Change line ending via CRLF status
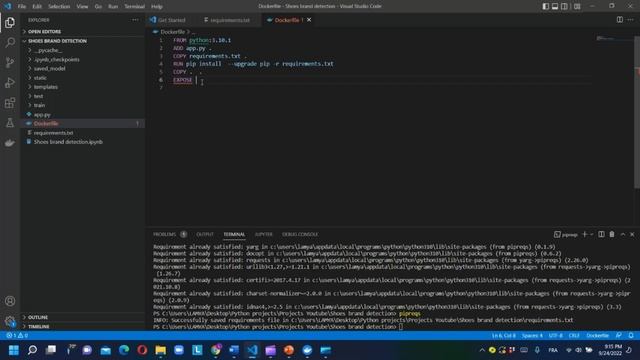This screenshot has width=640, height=360. (x=574, y=336)
